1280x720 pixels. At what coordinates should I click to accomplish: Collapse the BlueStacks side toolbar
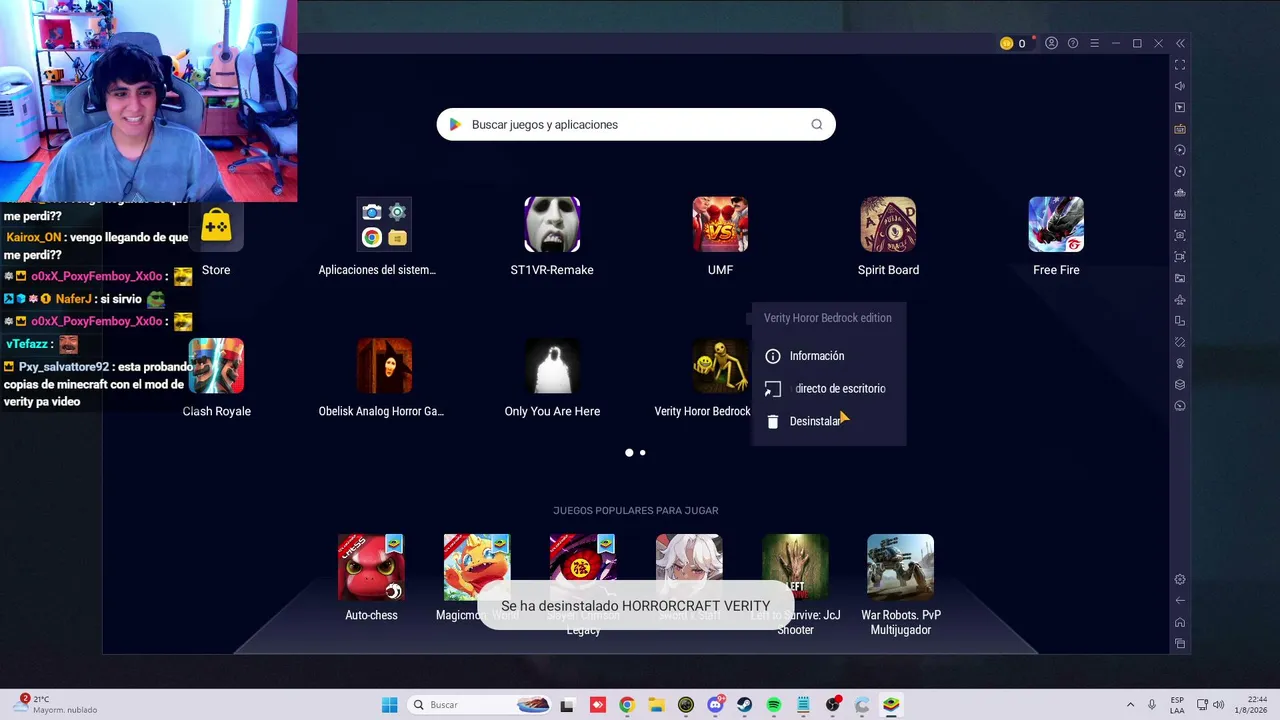click(1180, 43)
